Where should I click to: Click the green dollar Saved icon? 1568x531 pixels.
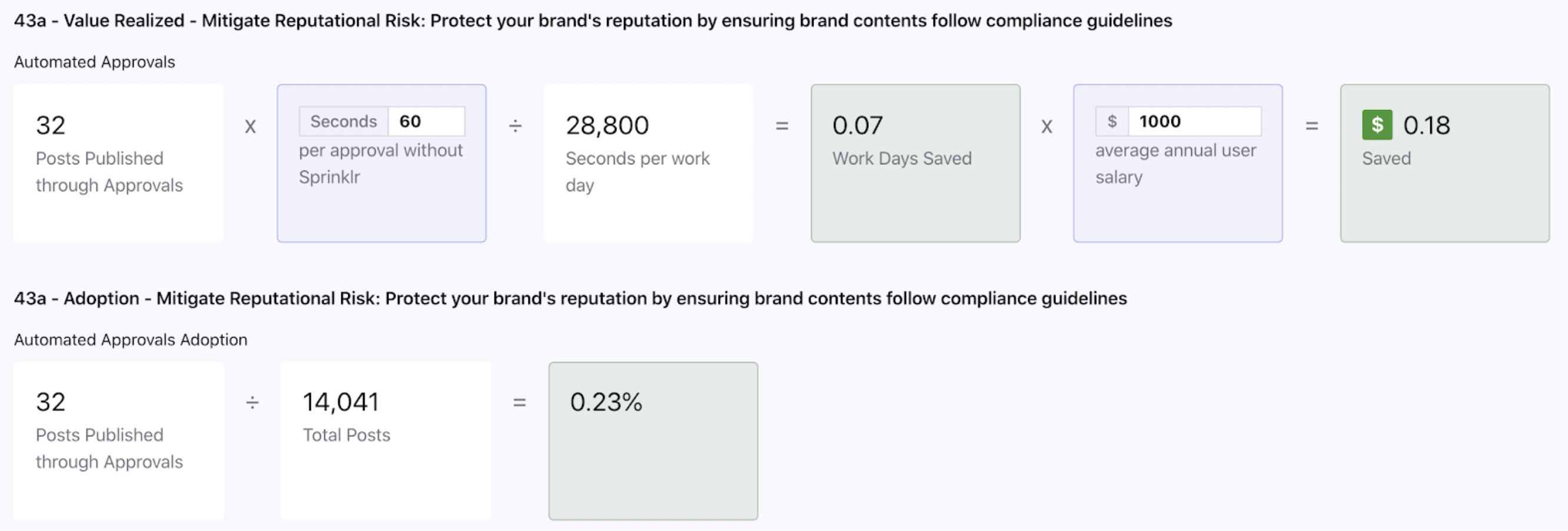[x=1377, y=125]
